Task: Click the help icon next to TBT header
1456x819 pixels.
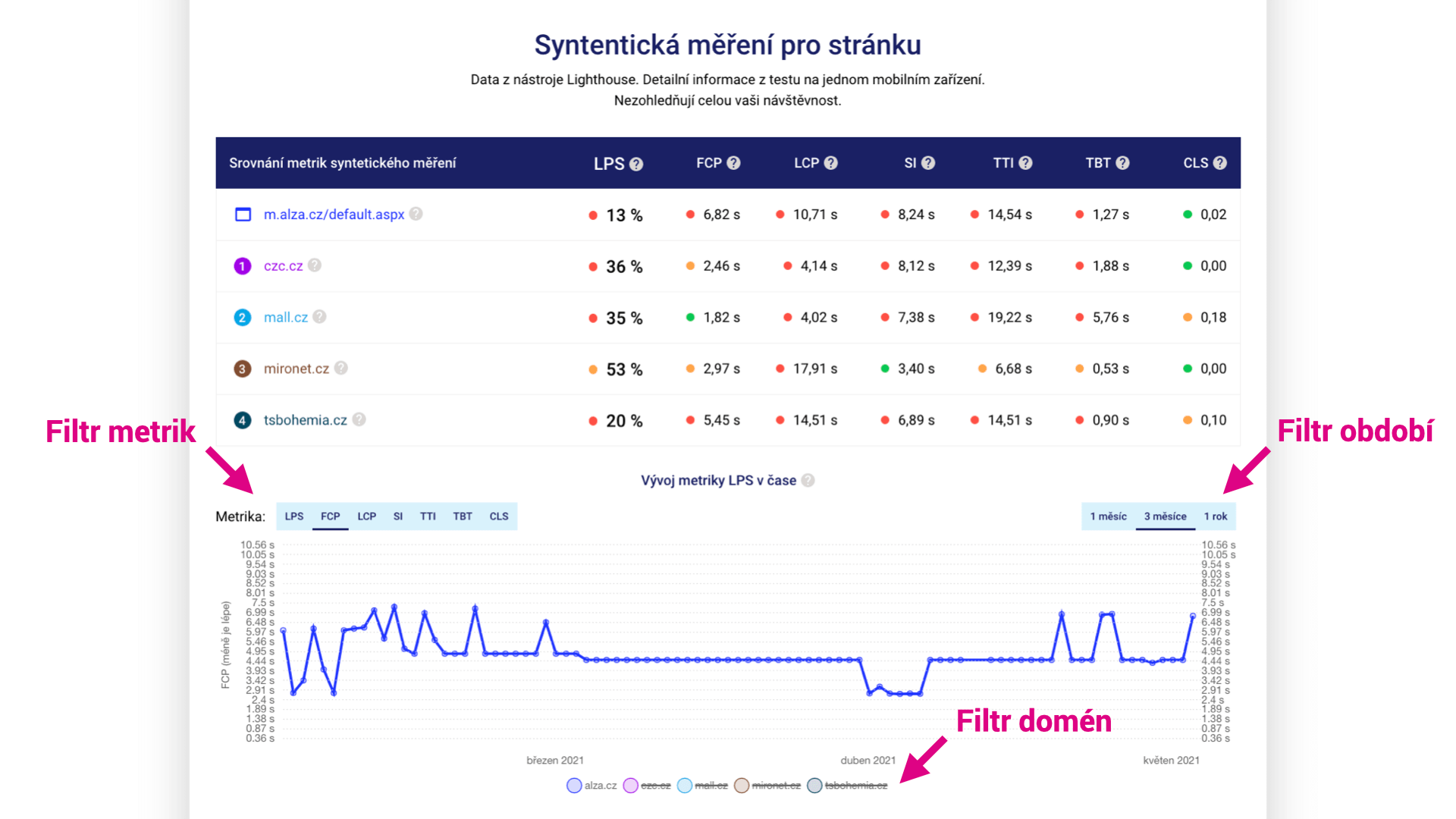Action: [1122, 163]
